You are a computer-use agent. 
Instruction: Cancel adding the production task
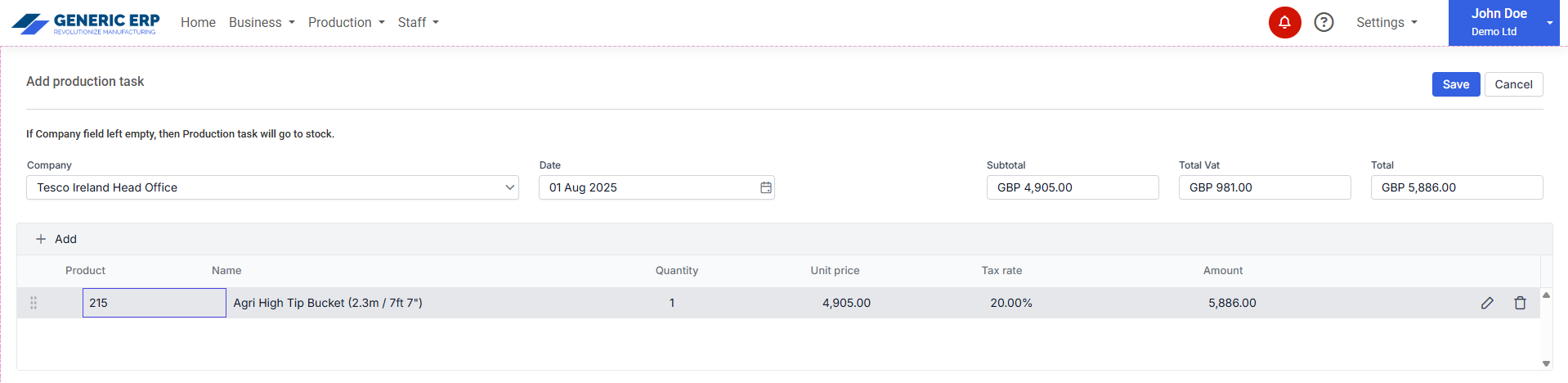pos(1513,84)
